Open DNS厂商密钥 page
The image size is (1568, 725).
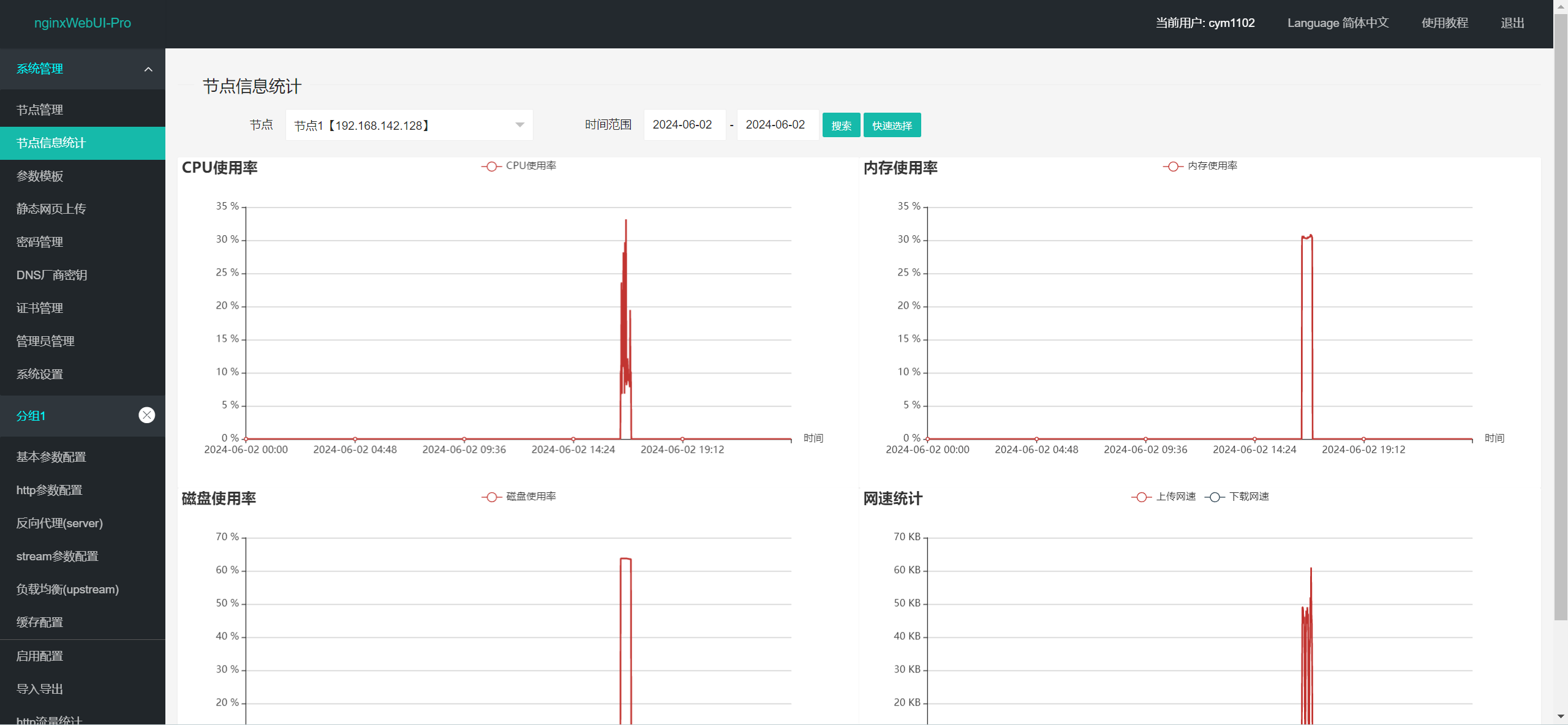tap(83, 275)
